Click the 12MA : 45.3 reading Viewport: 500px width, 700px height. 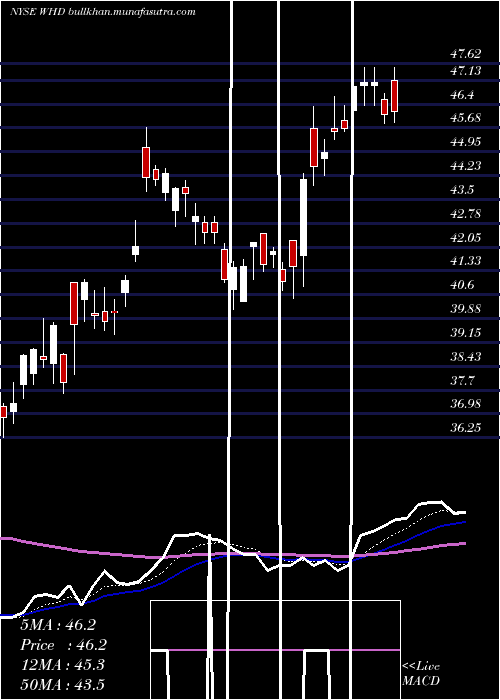(x=62, y=665)
